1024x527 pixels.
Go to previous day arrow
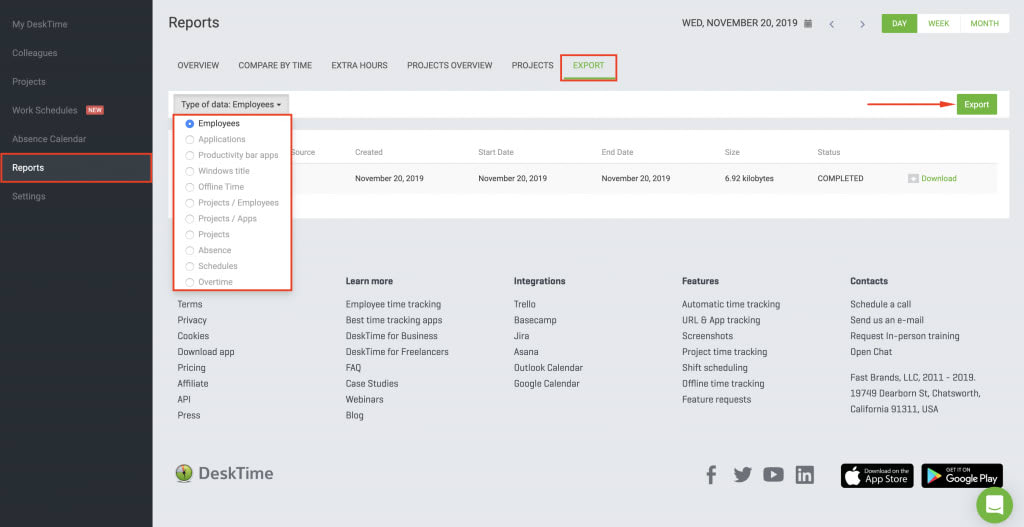click(x=831, y=24)
